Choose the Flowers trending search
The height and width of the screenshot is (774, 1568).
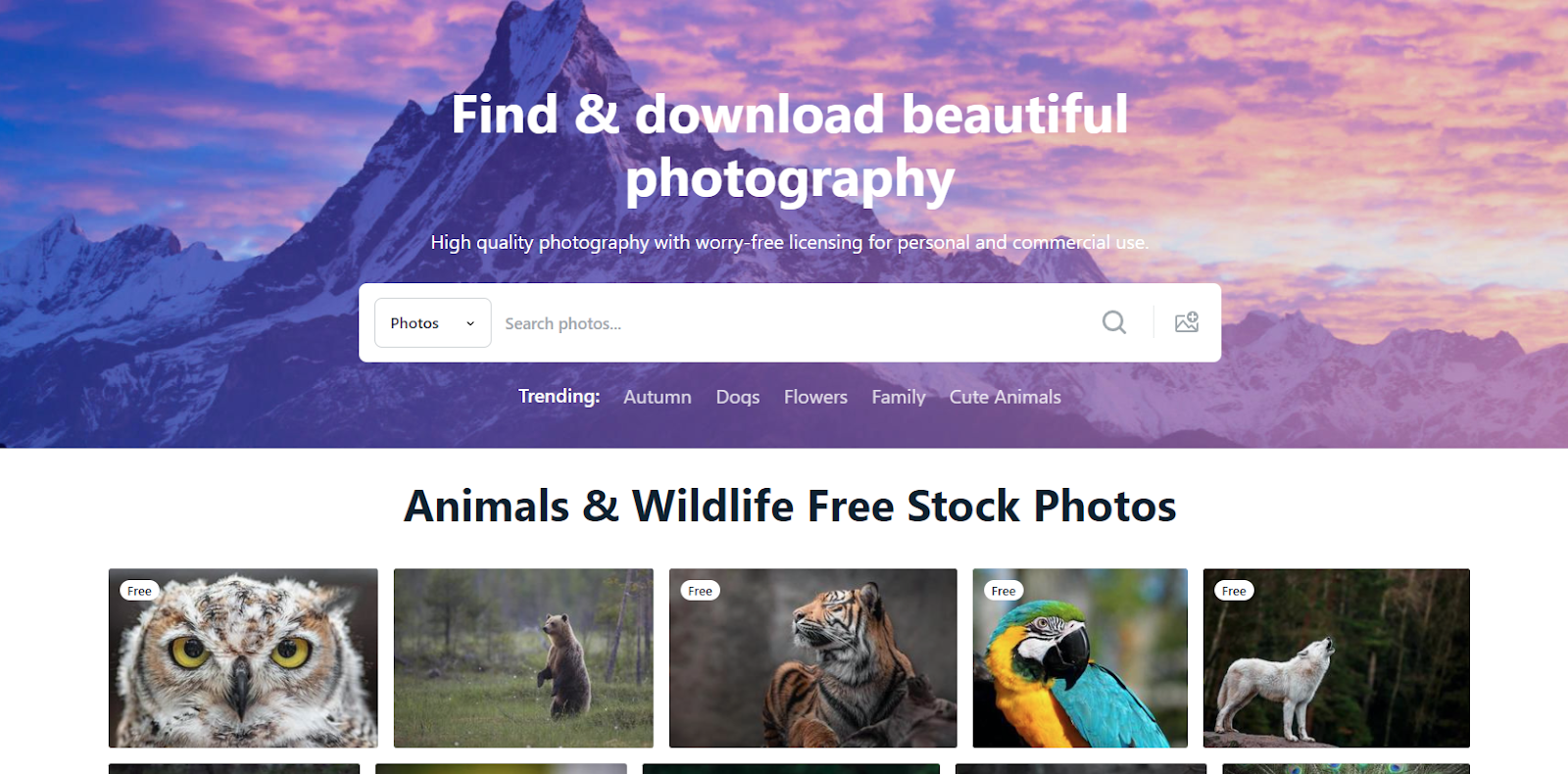815,397
